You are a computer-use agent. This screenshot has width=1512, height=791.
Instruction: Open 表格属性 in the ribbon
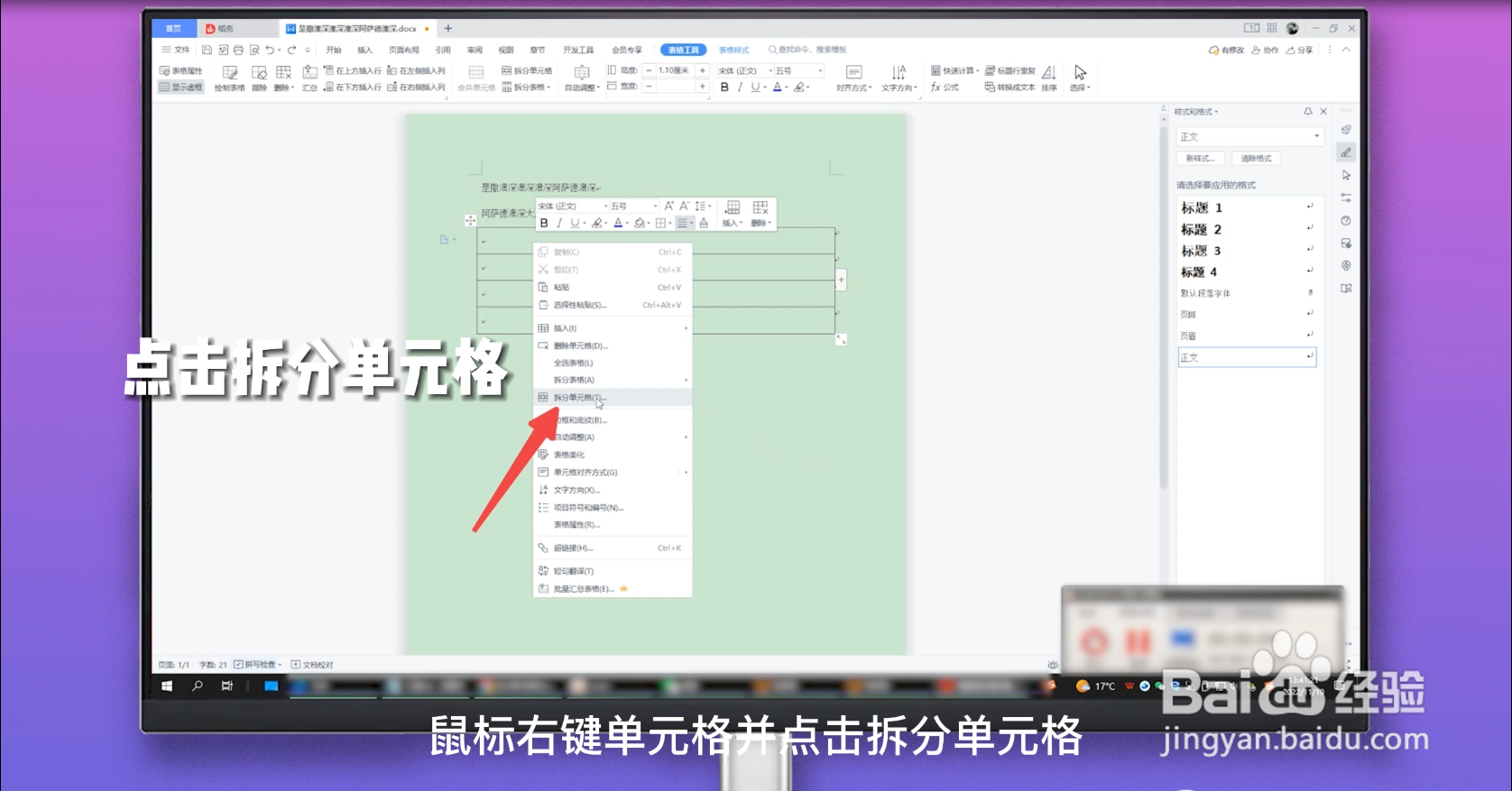181,70
